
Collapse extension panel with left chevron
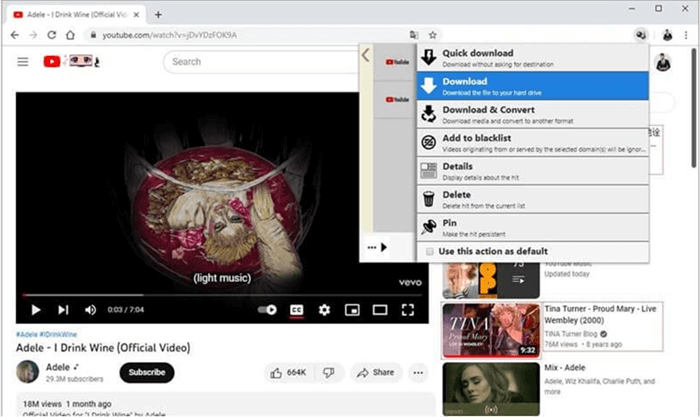coord(366,55)
